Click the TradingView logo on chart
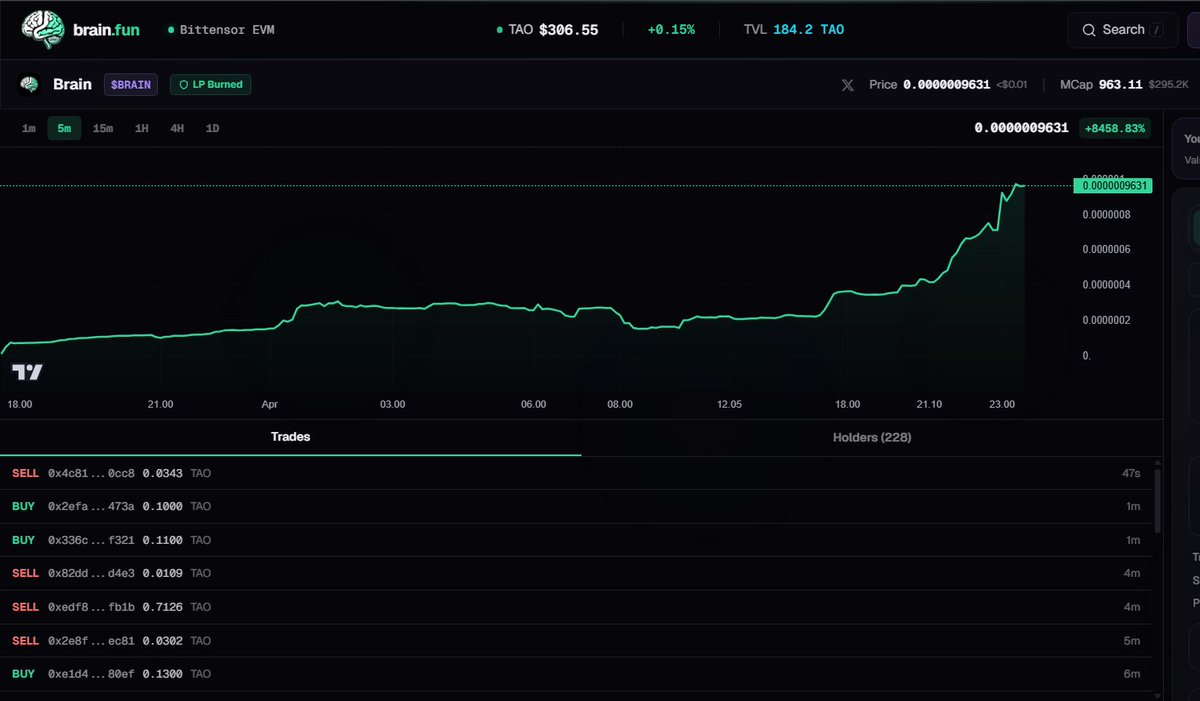This screenshot has height=701, width=1200. (x=28, y=372)
